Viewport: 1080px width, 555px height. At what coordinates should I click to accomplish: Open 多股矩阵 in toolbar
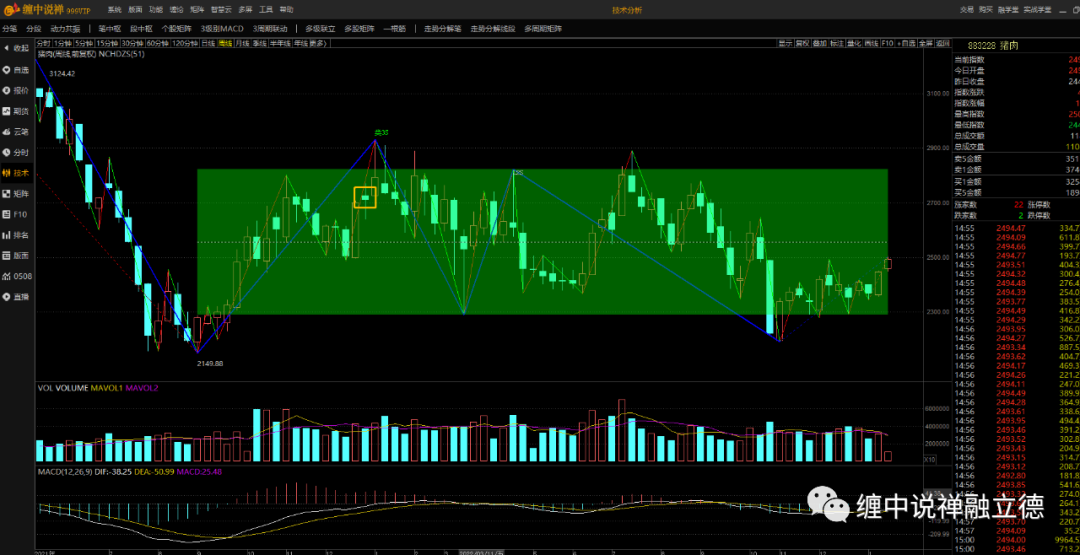click(x=360, y=29)
